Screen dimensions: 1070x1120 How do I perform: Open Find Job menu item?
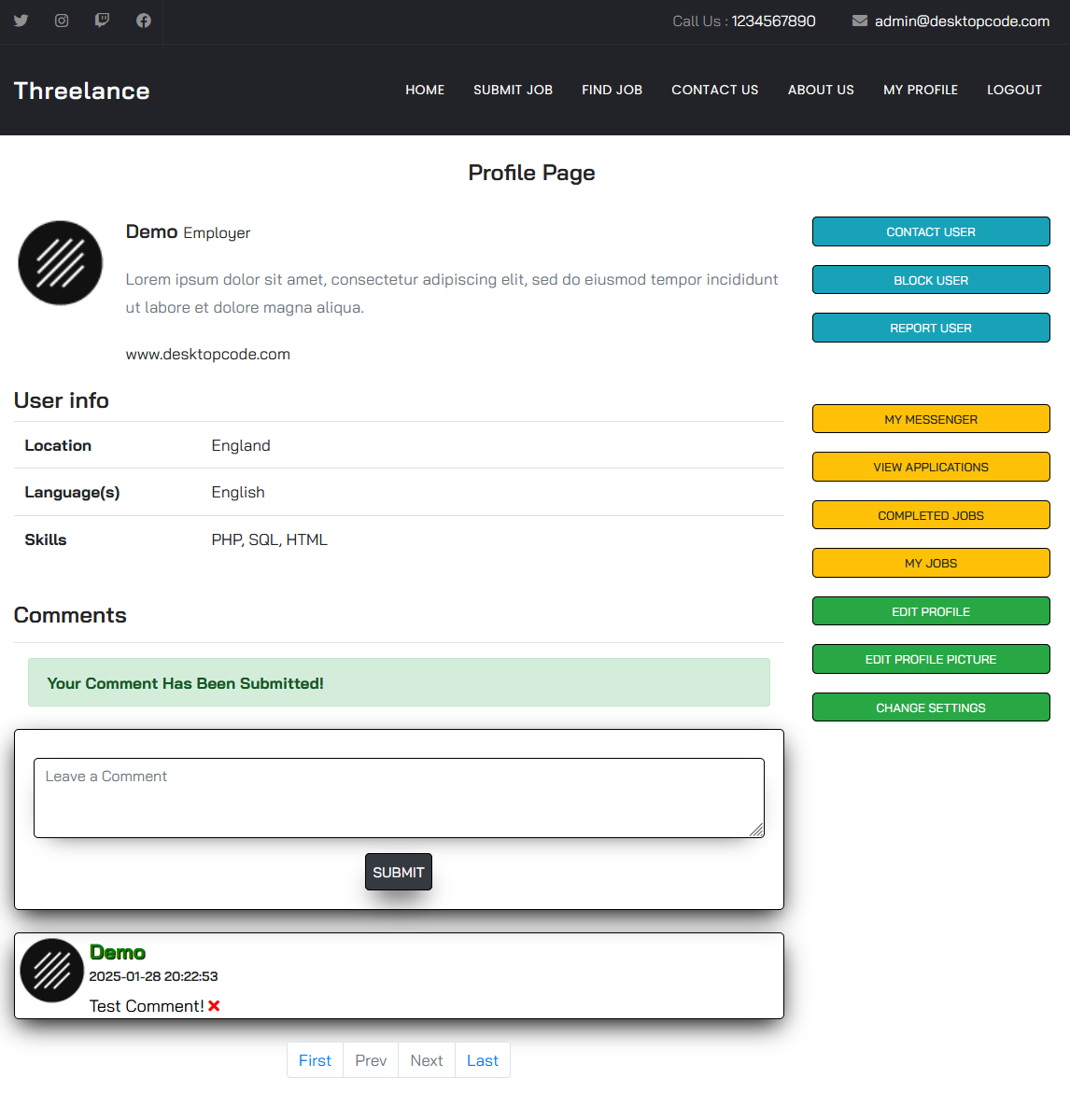612,90
